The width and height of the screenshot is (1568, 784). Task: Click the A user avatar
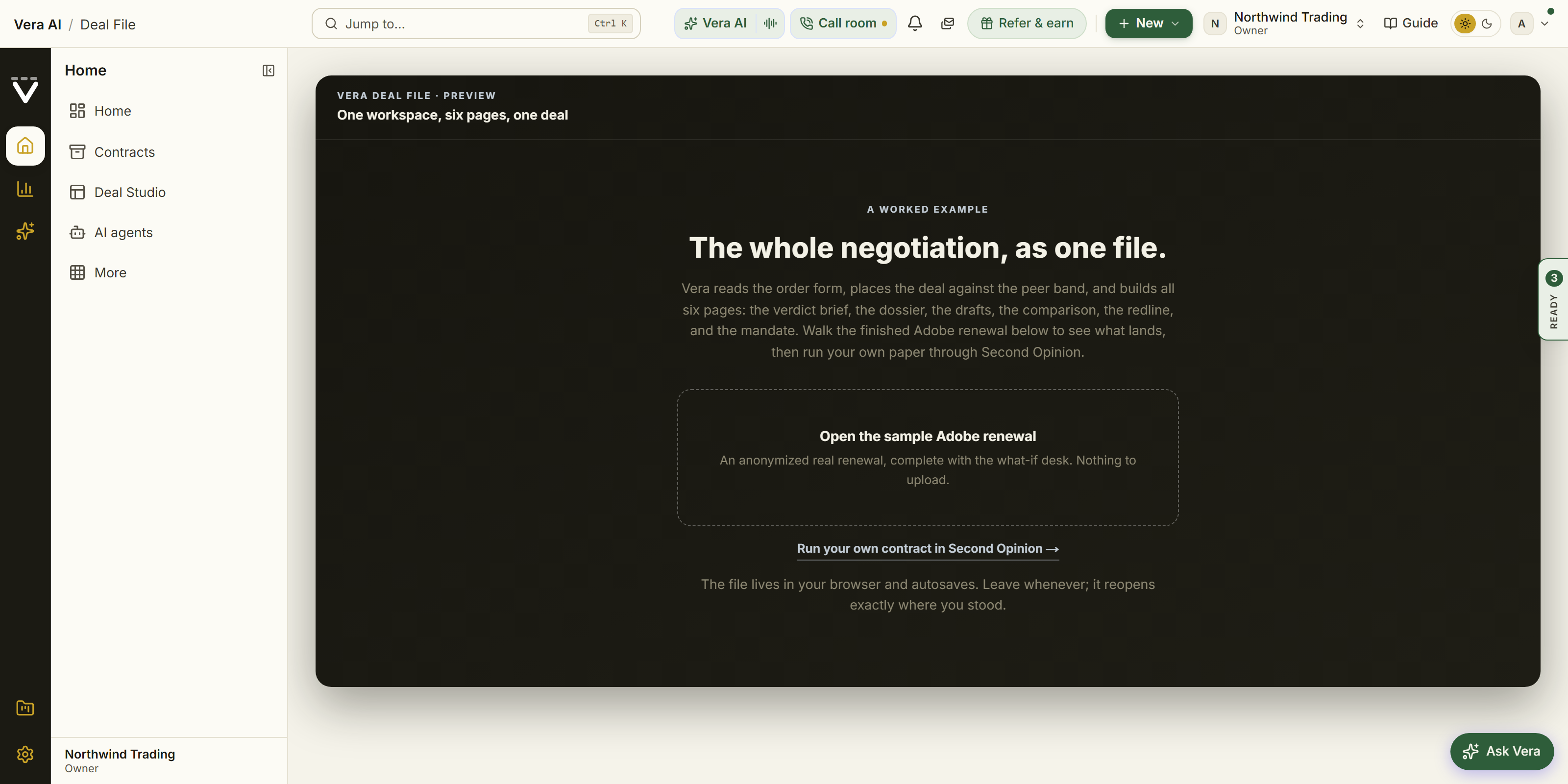[x=1522, y=24]
